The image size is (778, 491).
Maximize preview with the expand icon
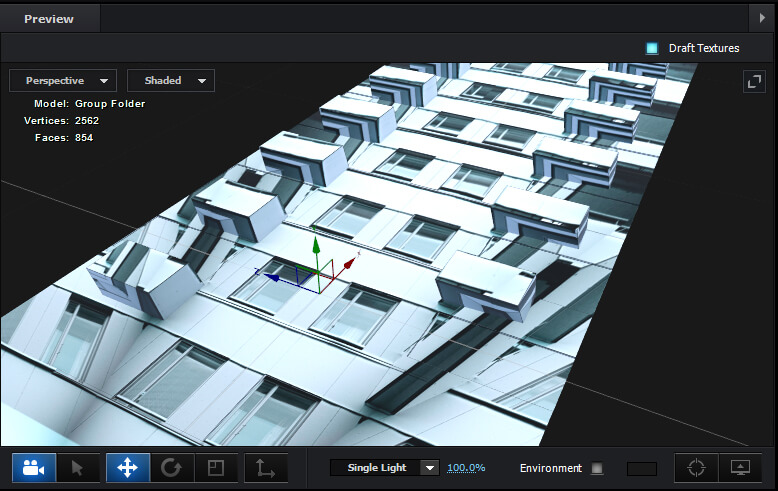click(x=754, y=81)
